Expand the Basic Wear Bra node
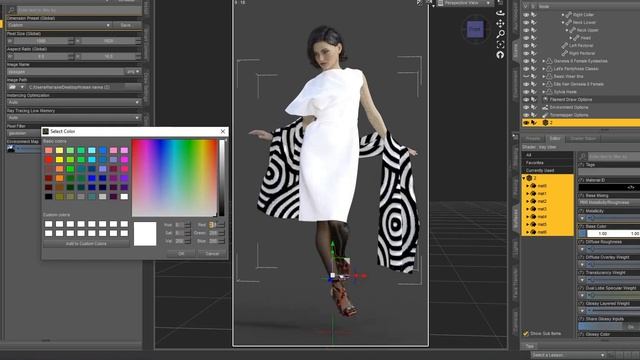Viewport: 640px width, 360px height. click(x=543, y=76)
